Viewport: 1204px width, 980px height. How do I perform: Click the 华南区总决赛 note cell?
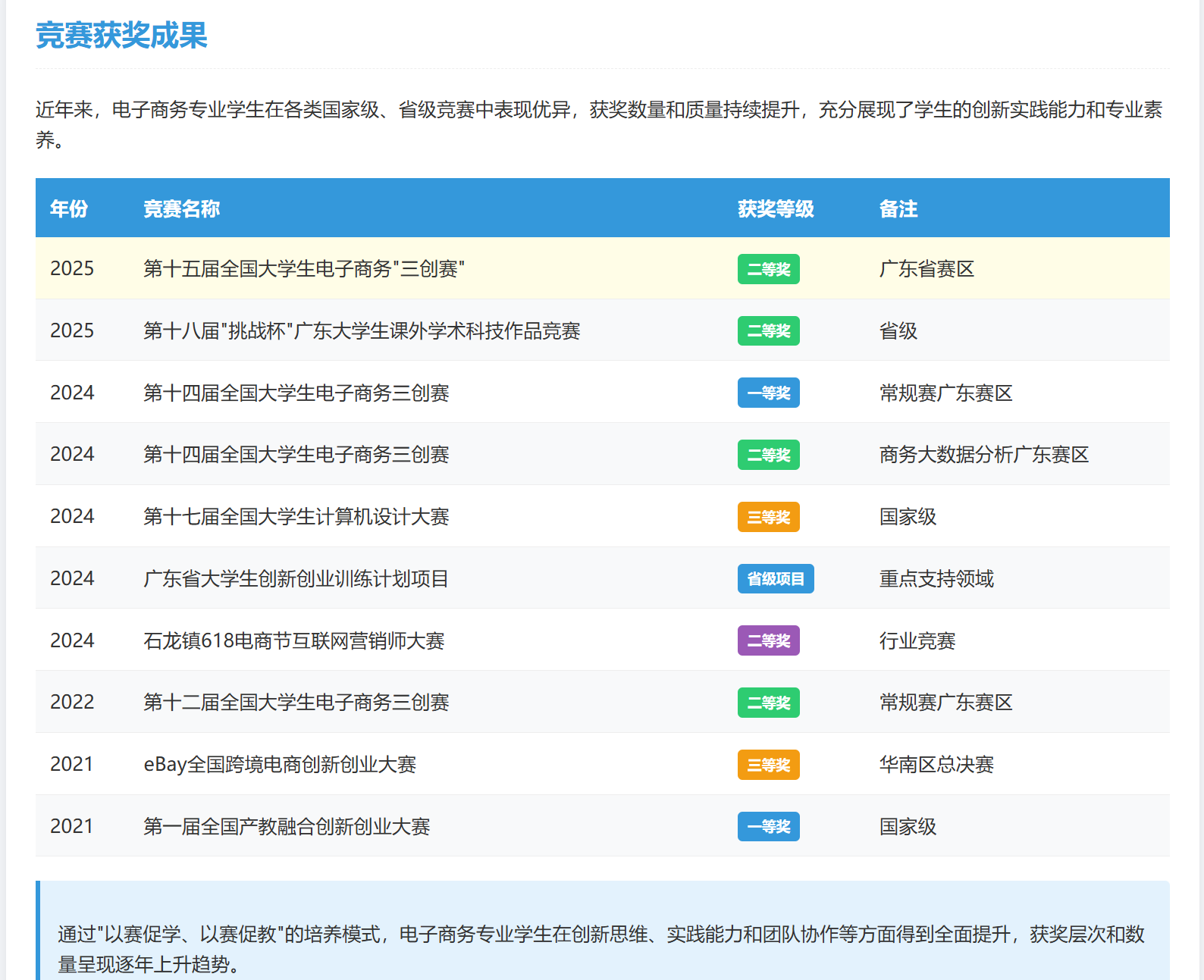[x=936, y=765]
